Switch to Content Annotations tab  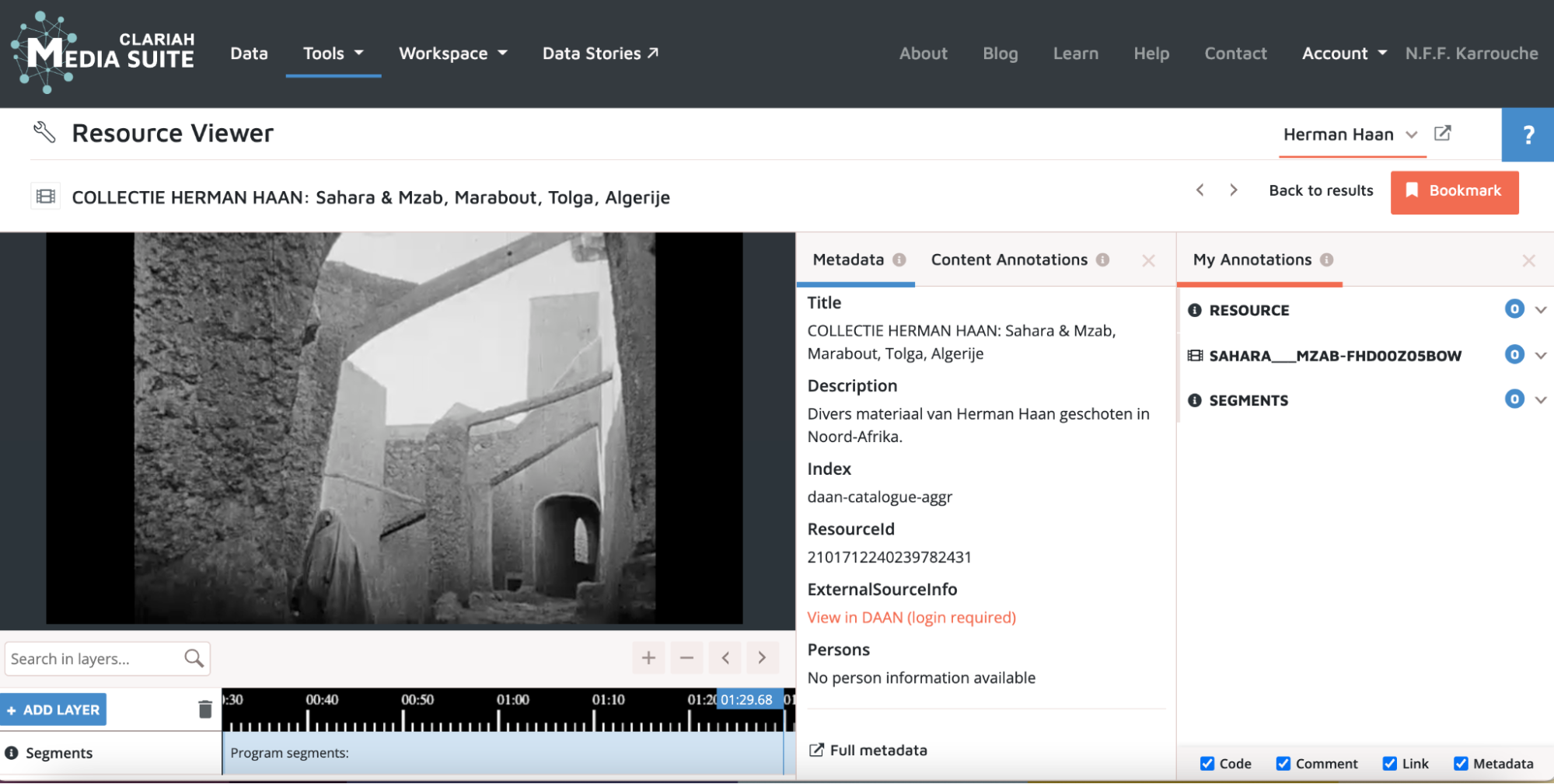point(1008,260)
